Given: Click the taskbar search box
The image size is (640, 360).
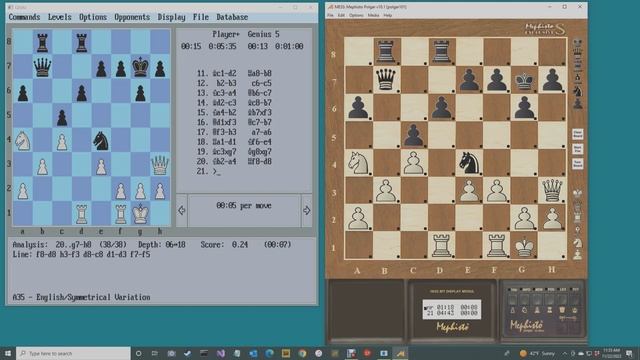Looking at the screenshot, I should pyautogui.click(x=73, y=353).
